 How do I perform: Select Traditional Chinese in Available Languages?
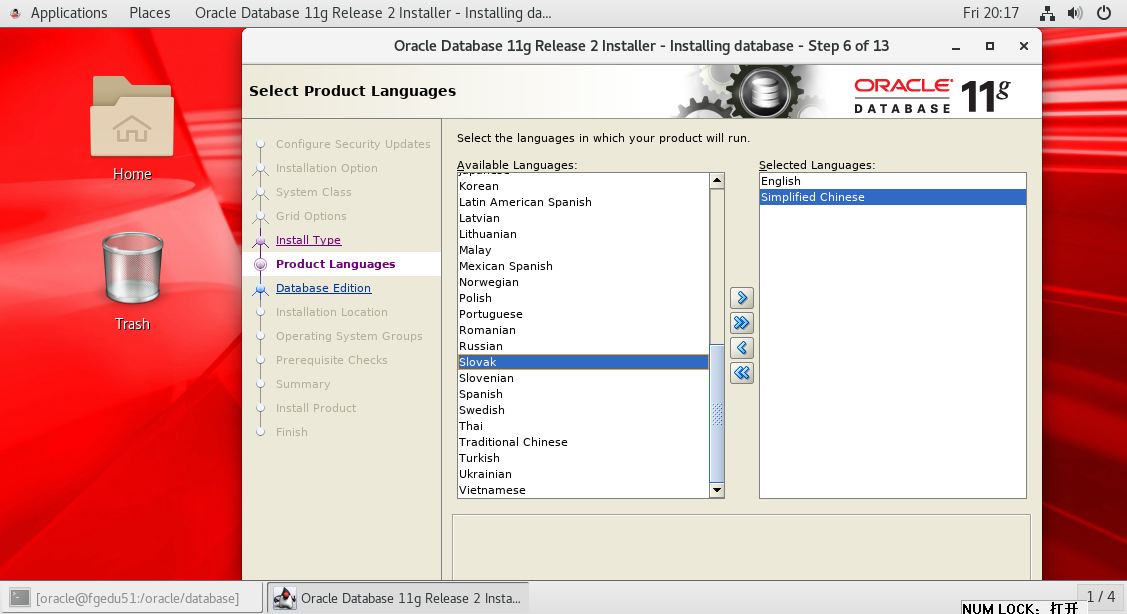pyautogui.click(x=583, y=442)
